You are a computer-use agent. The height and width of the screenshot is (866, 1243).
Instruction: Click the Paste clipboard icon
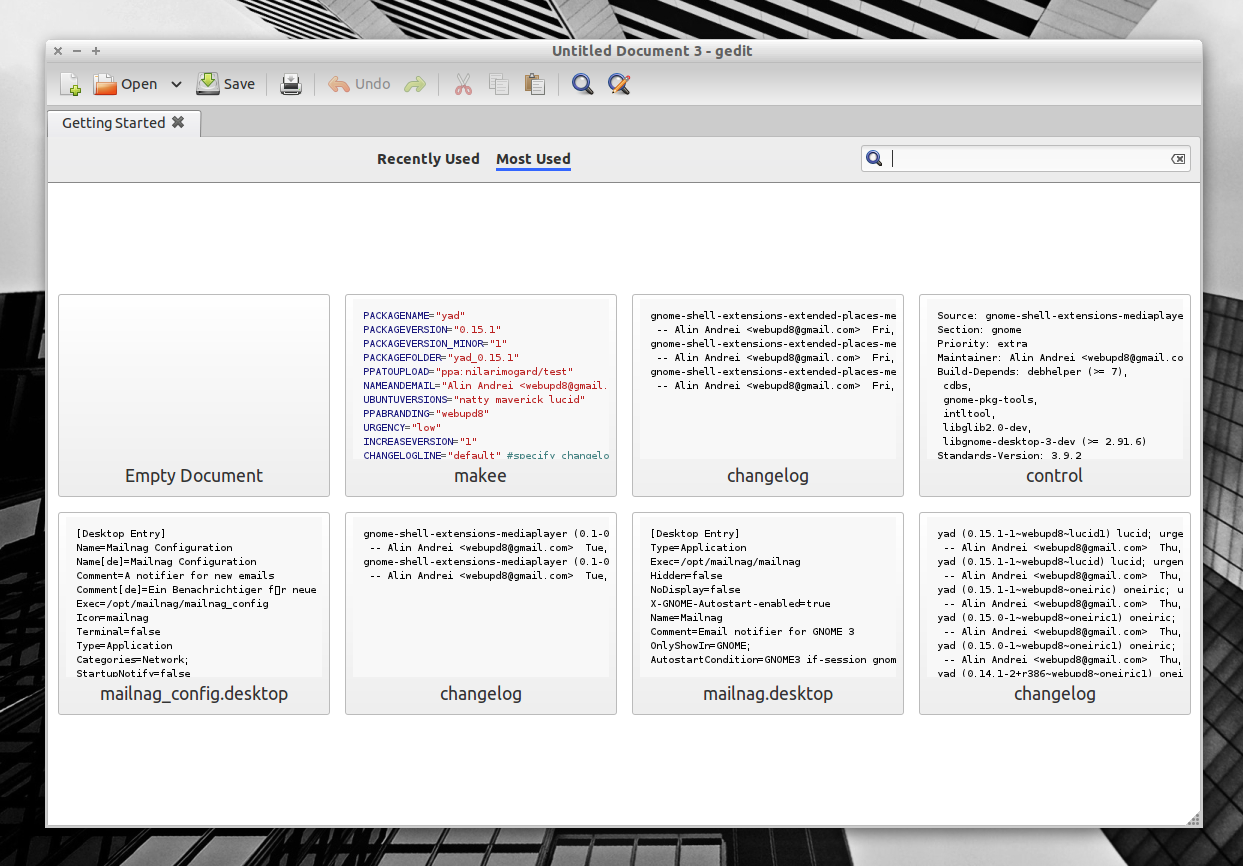point(535,84)
